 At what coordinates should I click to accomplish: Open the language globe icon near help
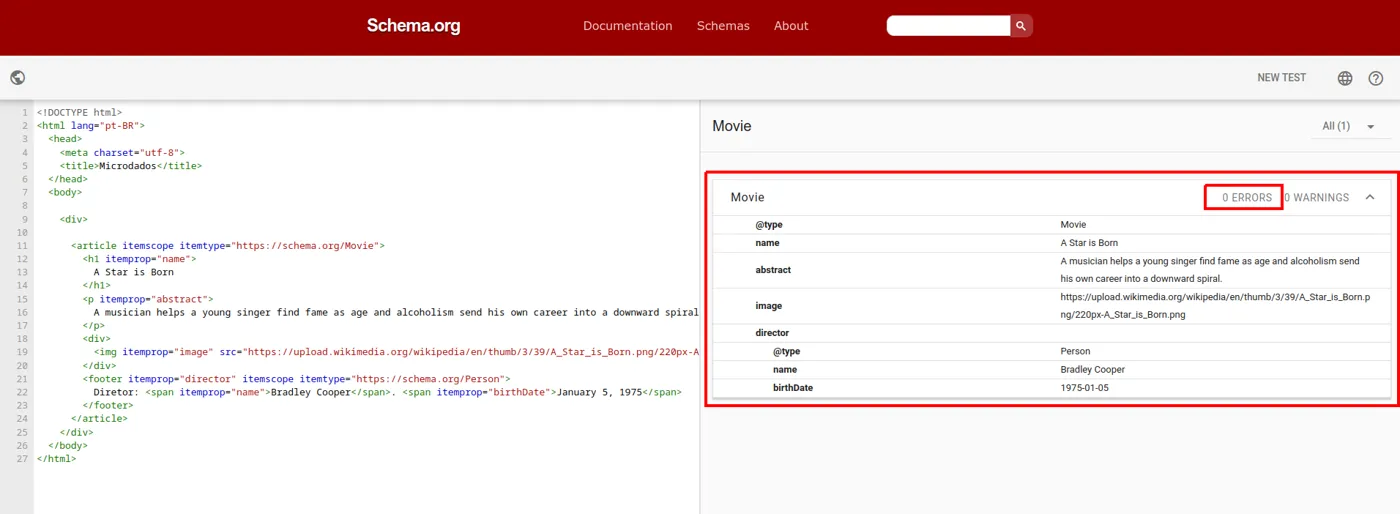click(x=1345, y=78)
